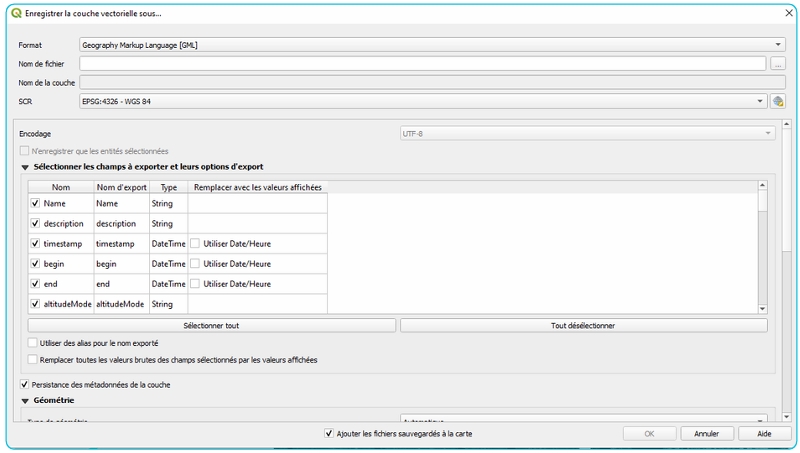Uncheck the description field checkbox
This screenshot has height=453, width=800.
35,223
